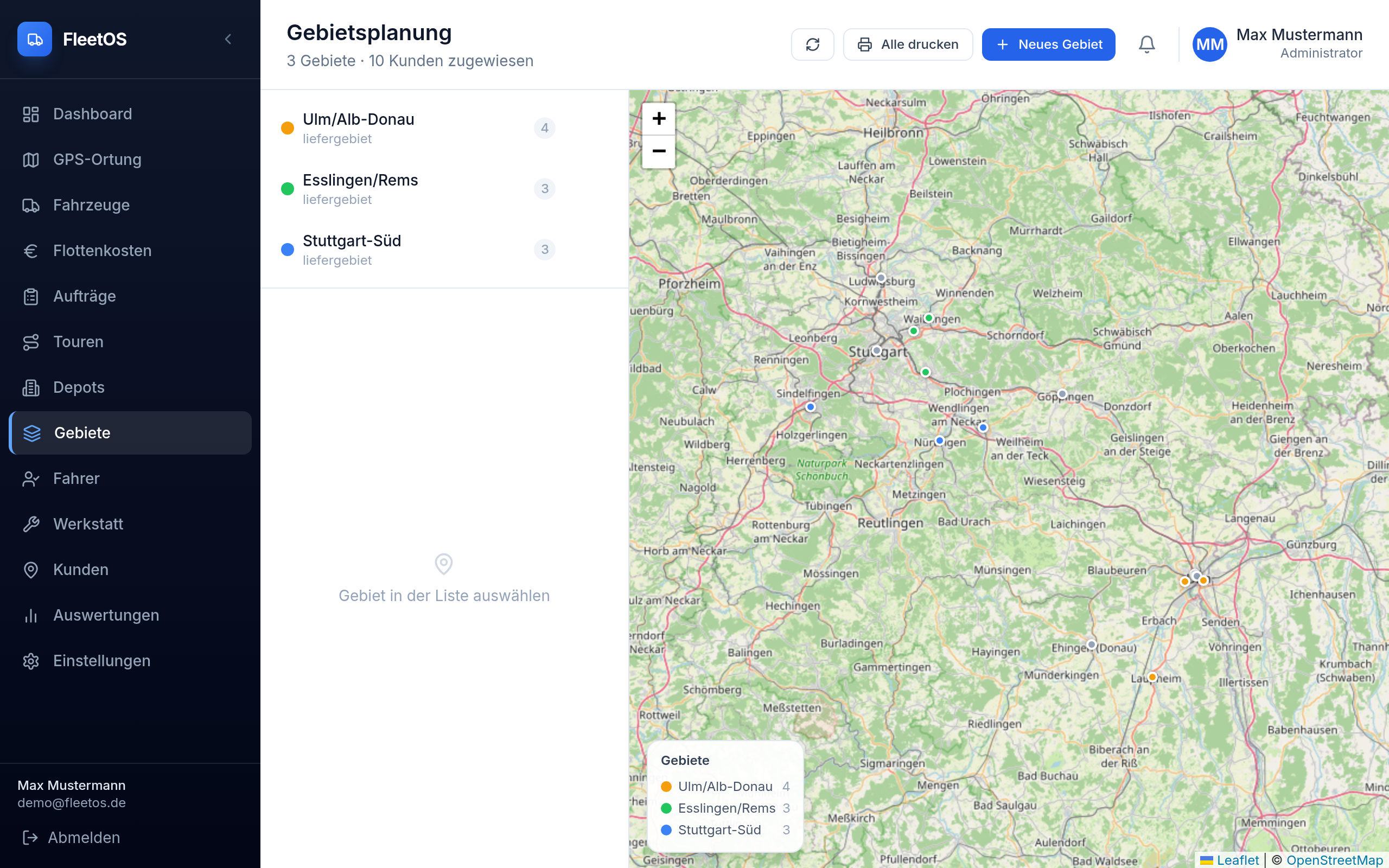The image size is (1389, 868).
Task: Navigate to Aufträge
Action: (130, 296)
